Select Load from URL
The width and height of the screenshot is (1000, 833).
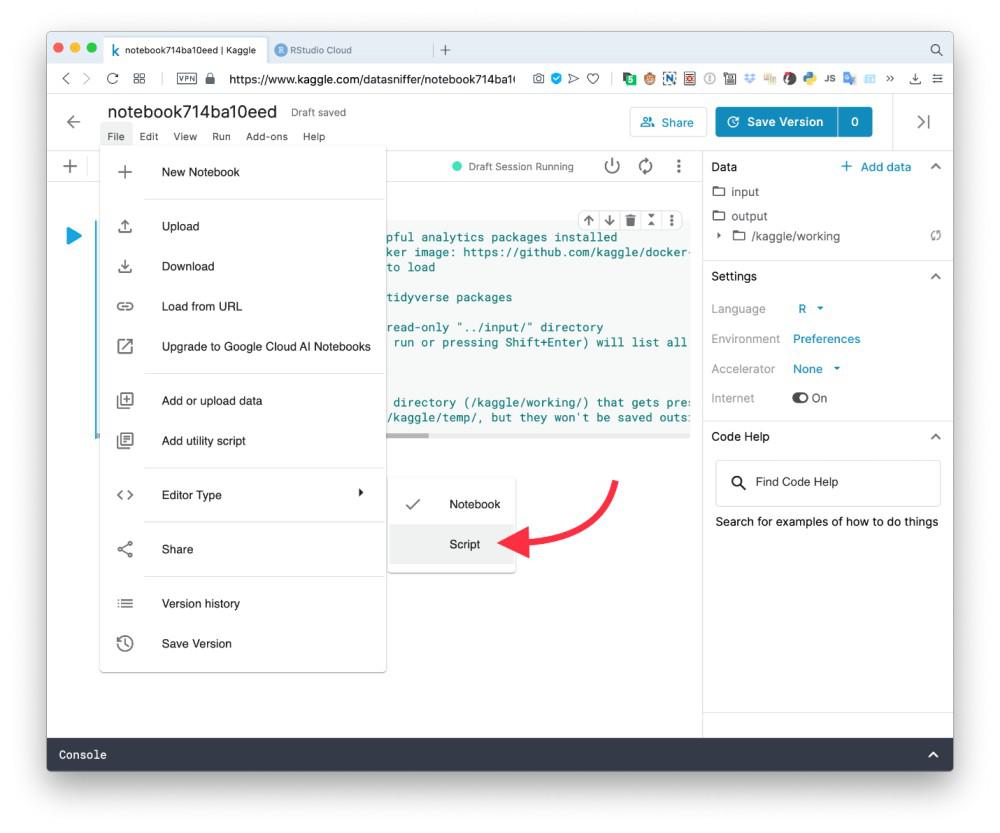click(x=243, y=307)
